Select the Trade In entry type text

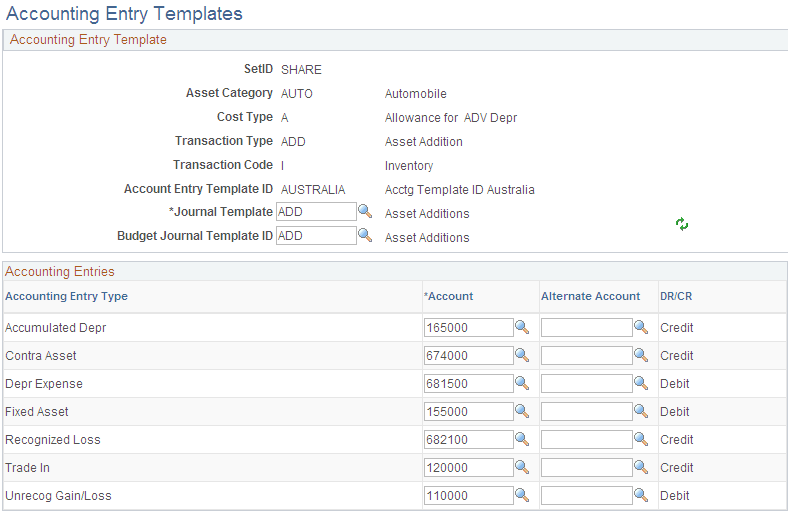[x=27, y=468]
